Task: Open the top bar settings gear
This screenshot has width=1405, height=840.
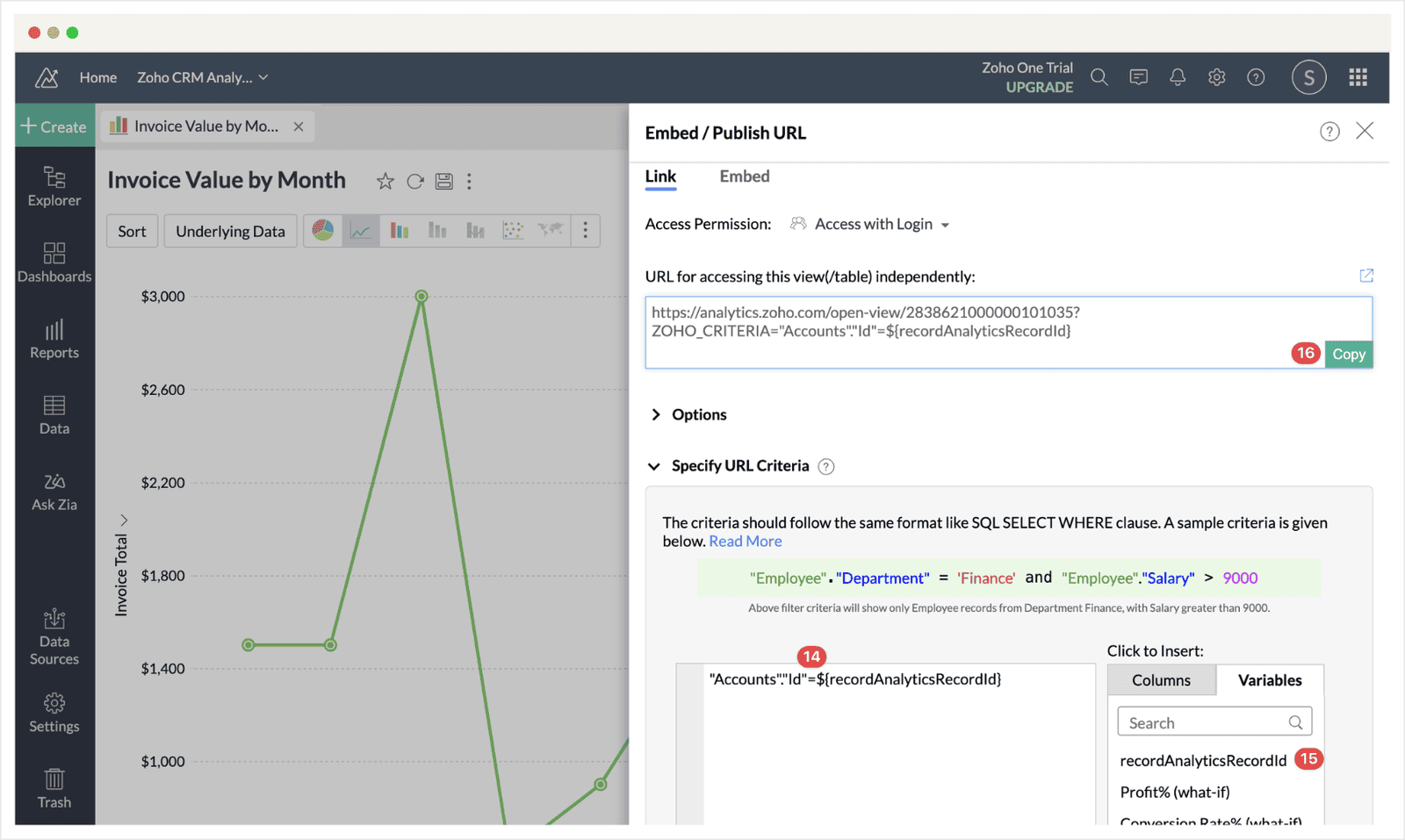Action: point(1216,77)
